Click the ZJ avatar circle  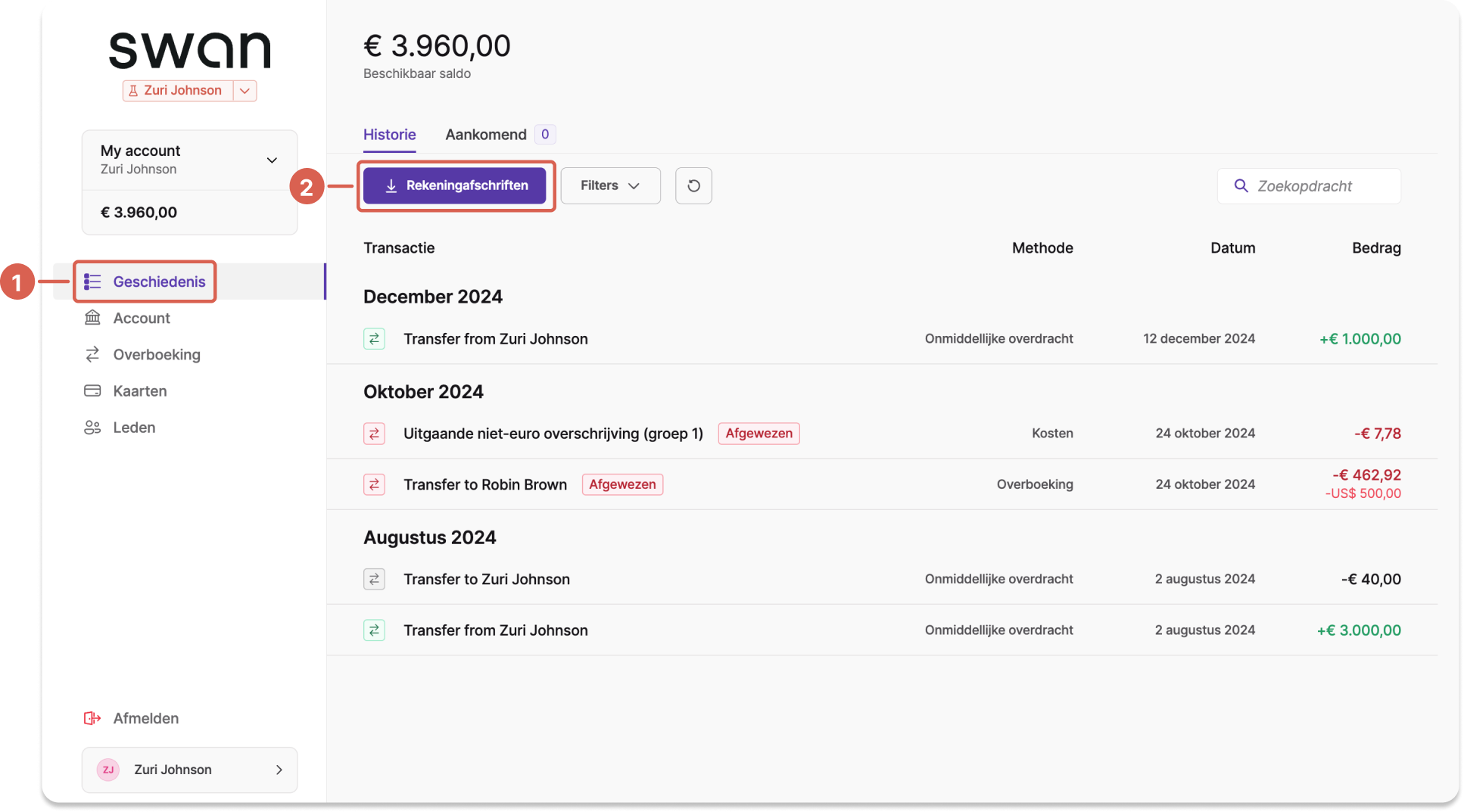pos(108,770)
